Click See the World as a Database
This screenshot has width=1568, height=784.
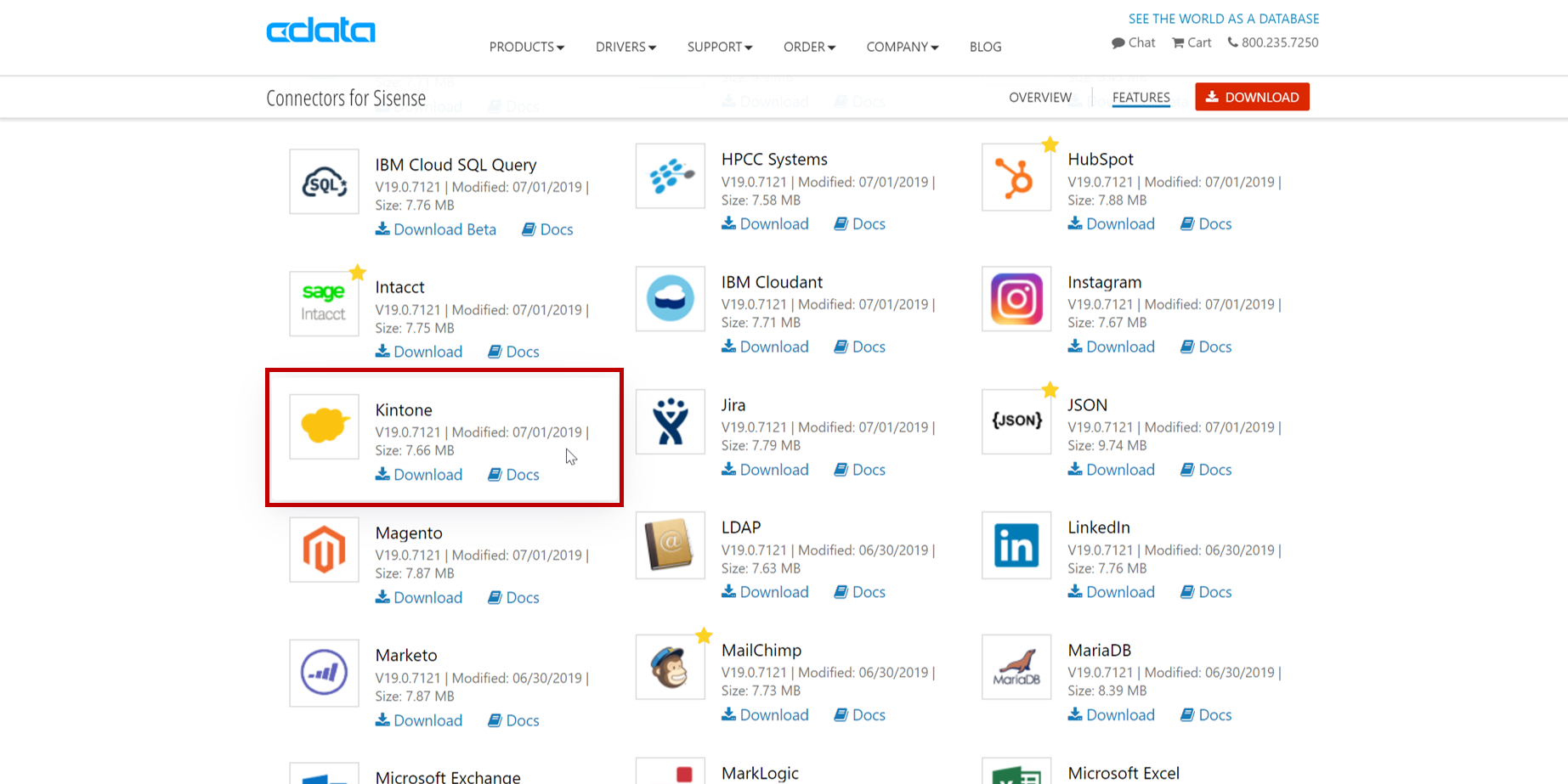coord(1224,19)
